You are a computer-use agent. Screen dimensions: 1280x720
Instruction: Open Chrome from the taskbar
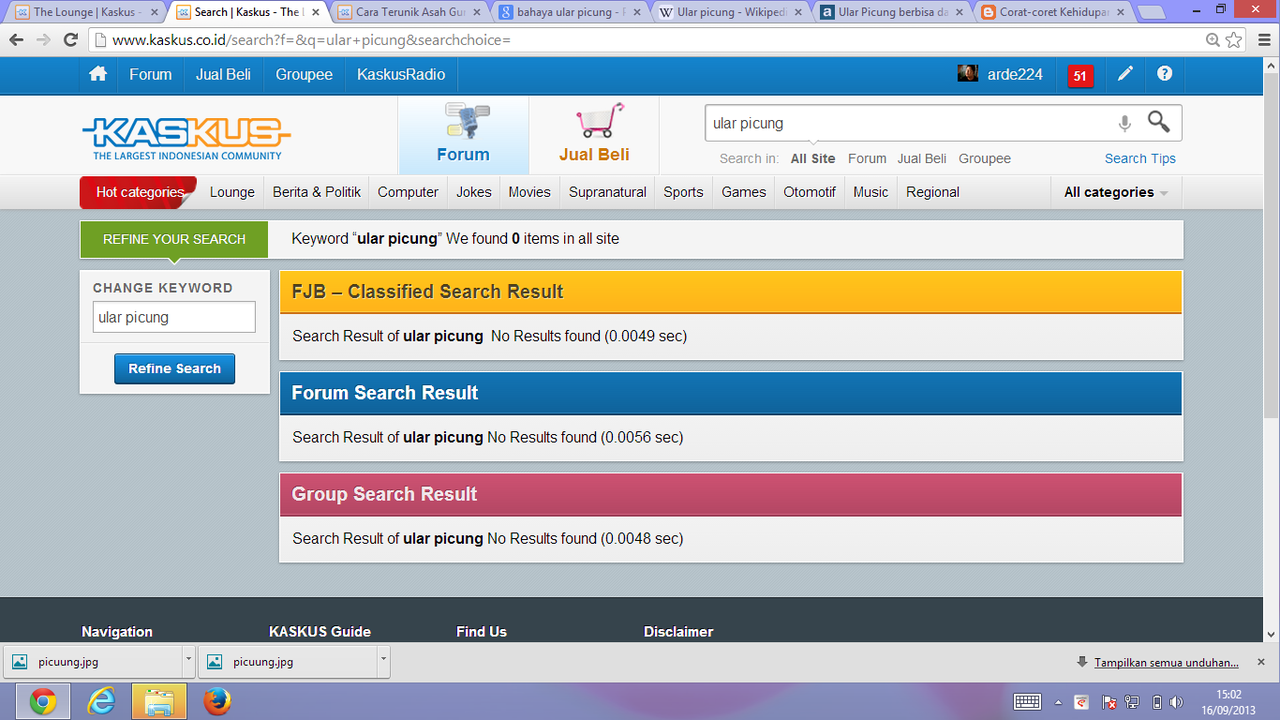(x=42, y=702)
